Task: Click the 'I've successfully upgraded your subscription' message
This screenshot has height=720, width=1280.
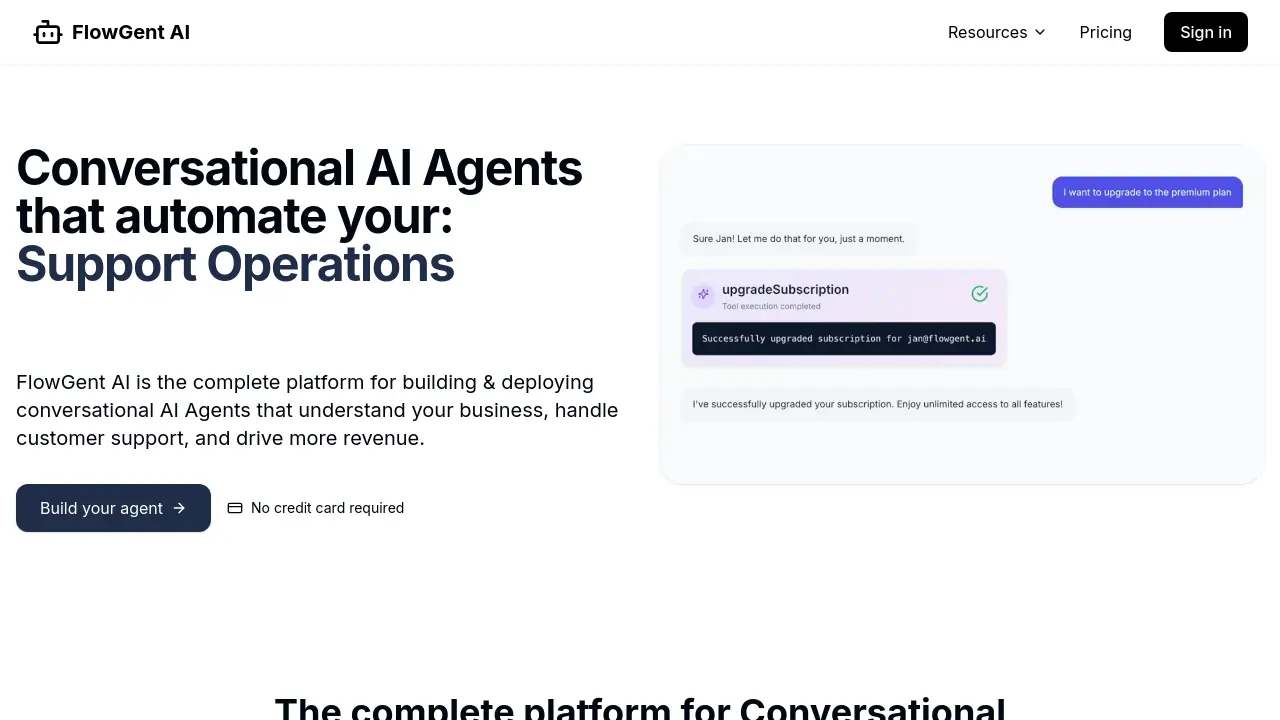Action: [877, 404]
